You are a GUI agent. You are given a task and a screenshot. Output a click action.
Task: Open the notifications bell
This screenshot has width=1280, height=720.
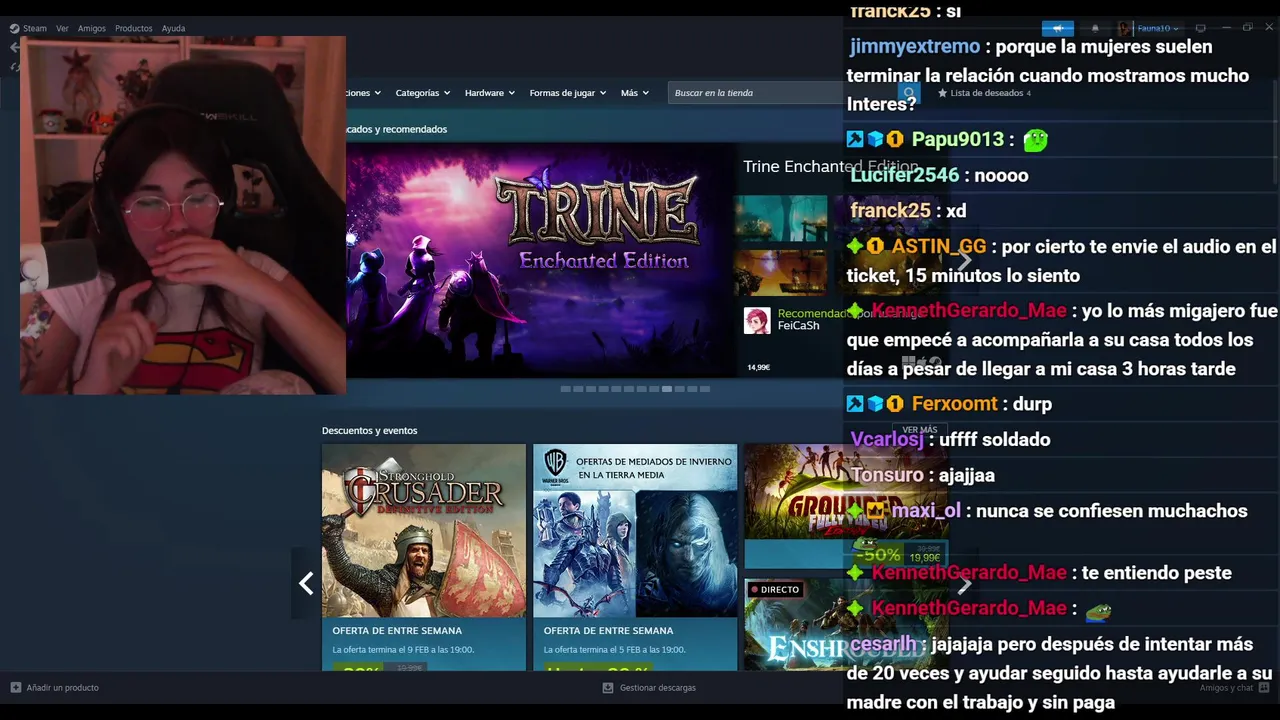coord(1095,28)
